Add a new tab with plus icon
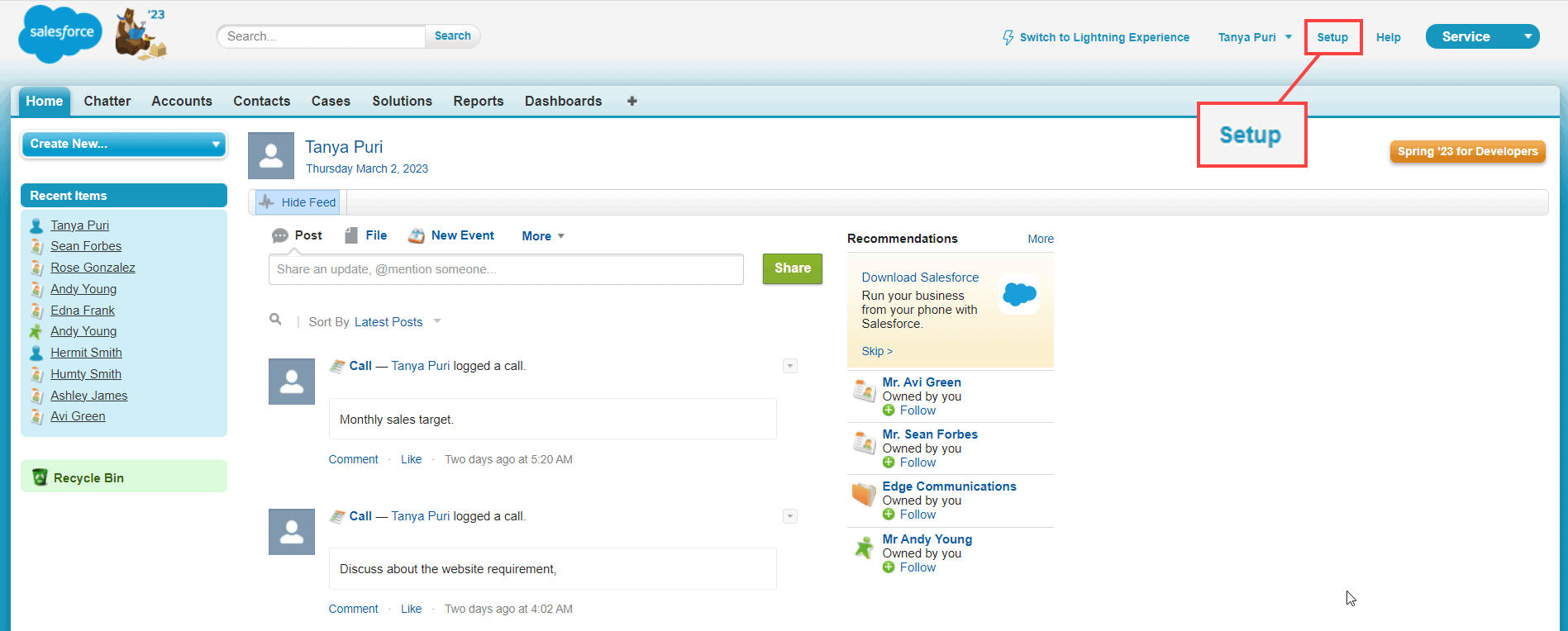This screenshot has height=631, width=1568. [632, 101]
